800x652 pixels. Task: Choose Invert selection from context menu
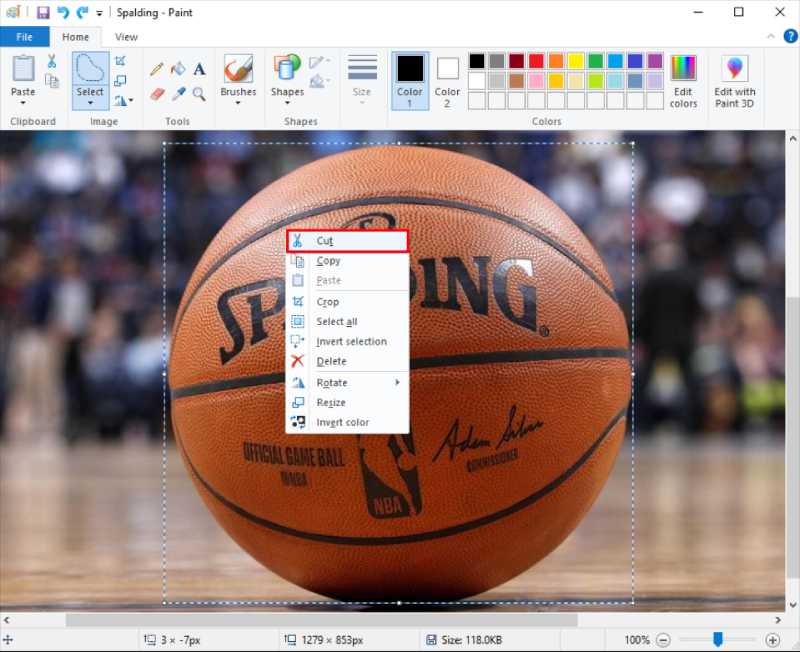click(347, 341)
